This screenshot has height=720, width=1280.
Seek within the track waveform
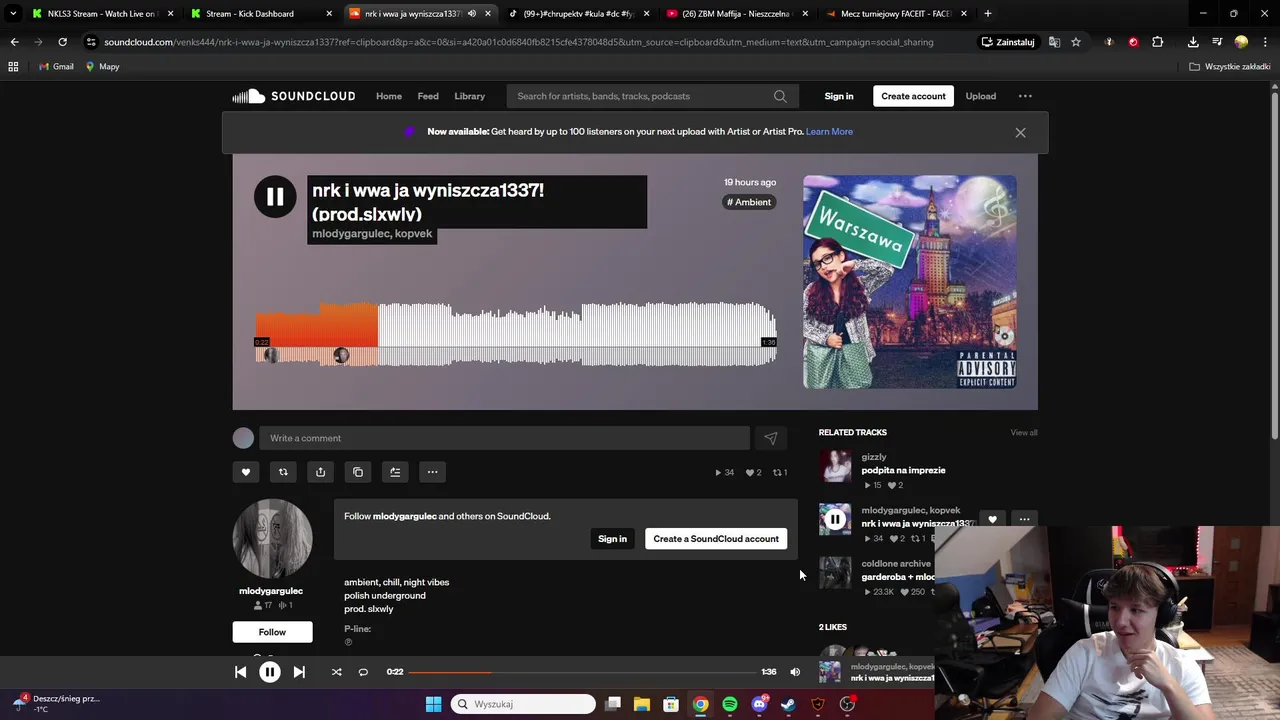(516, 335)
